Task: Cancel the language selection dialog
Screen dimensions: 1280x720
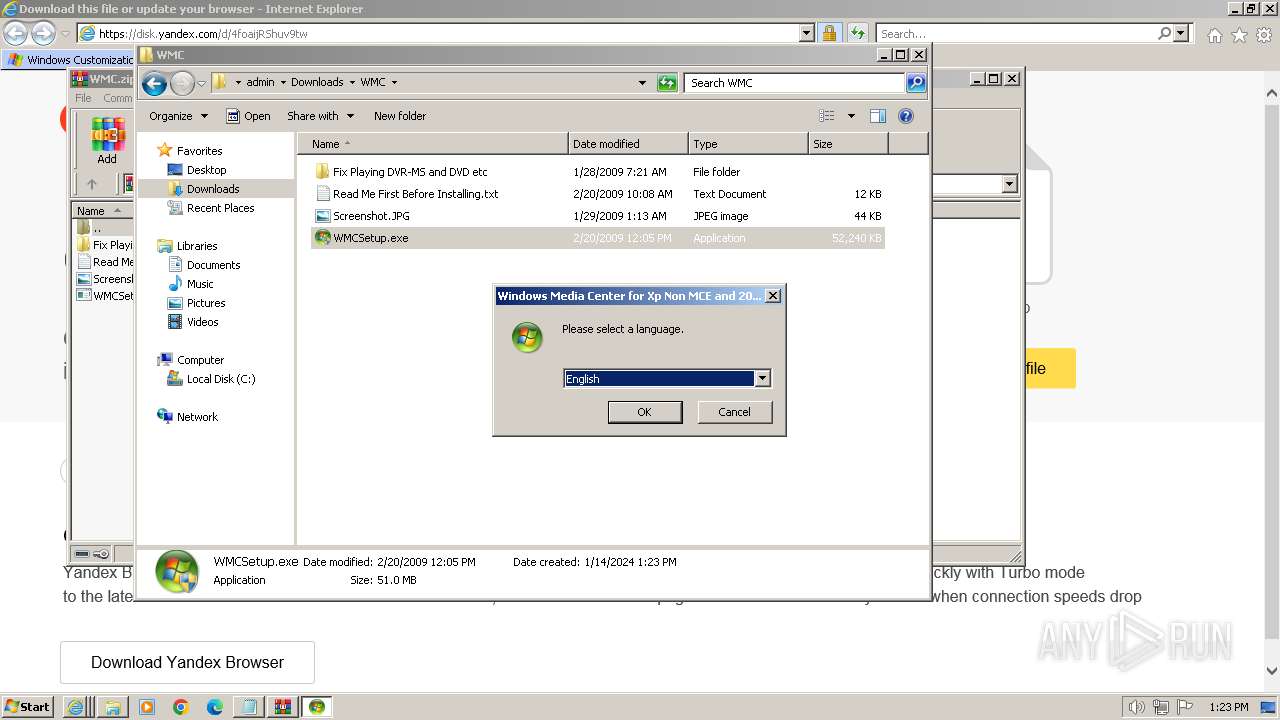Action: [734, 412]
